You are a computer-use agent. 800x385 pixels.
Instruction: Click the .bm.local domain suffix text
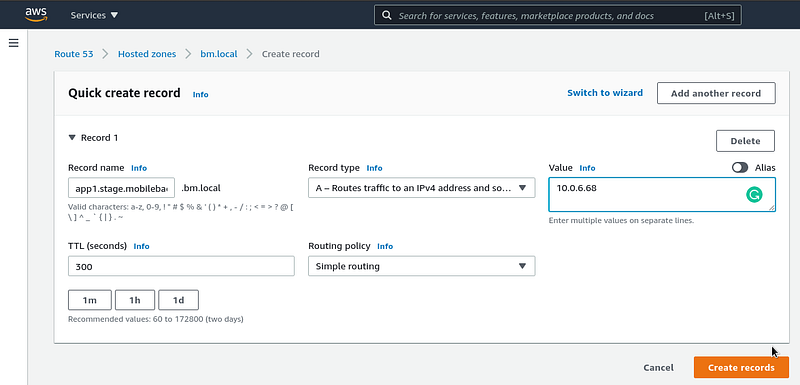201,188
